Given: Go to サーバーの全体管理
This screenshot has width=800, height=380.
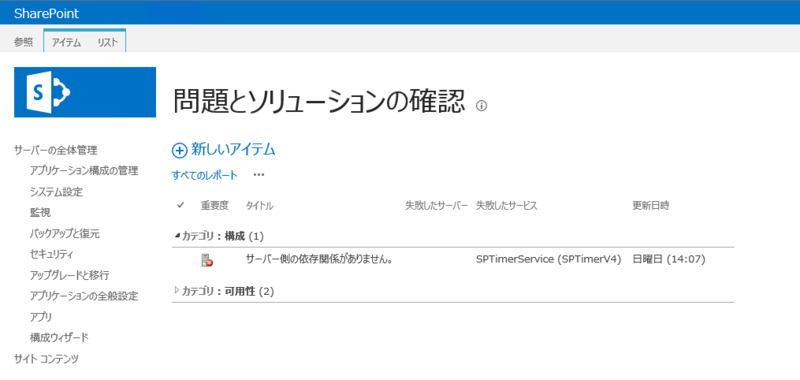Looking at the screenshot, I should 56,150.
